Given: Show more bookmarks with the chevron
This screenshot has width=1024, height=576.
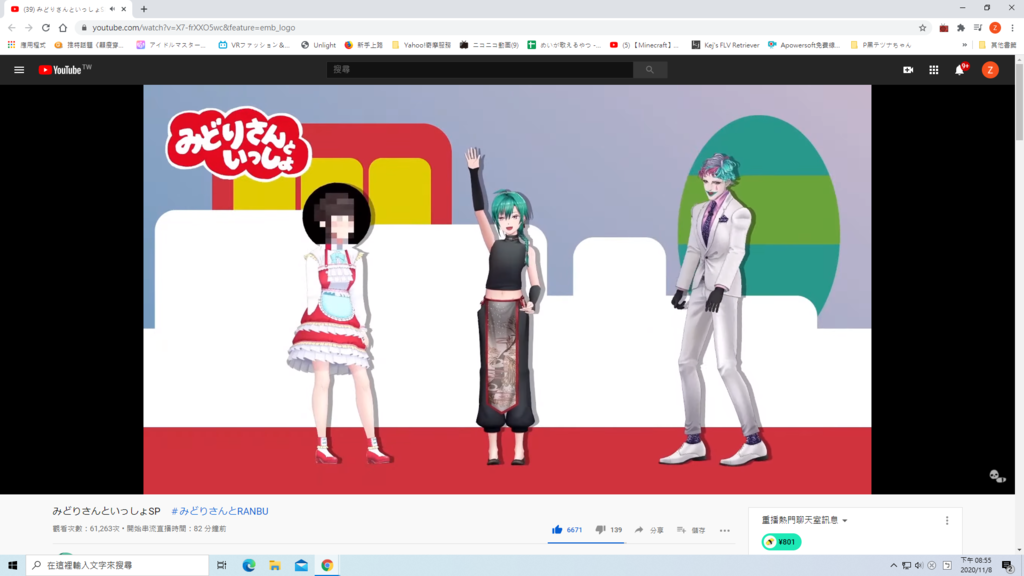Looking at the screenshot, I should pyautogui.click(x=965, y=45).
